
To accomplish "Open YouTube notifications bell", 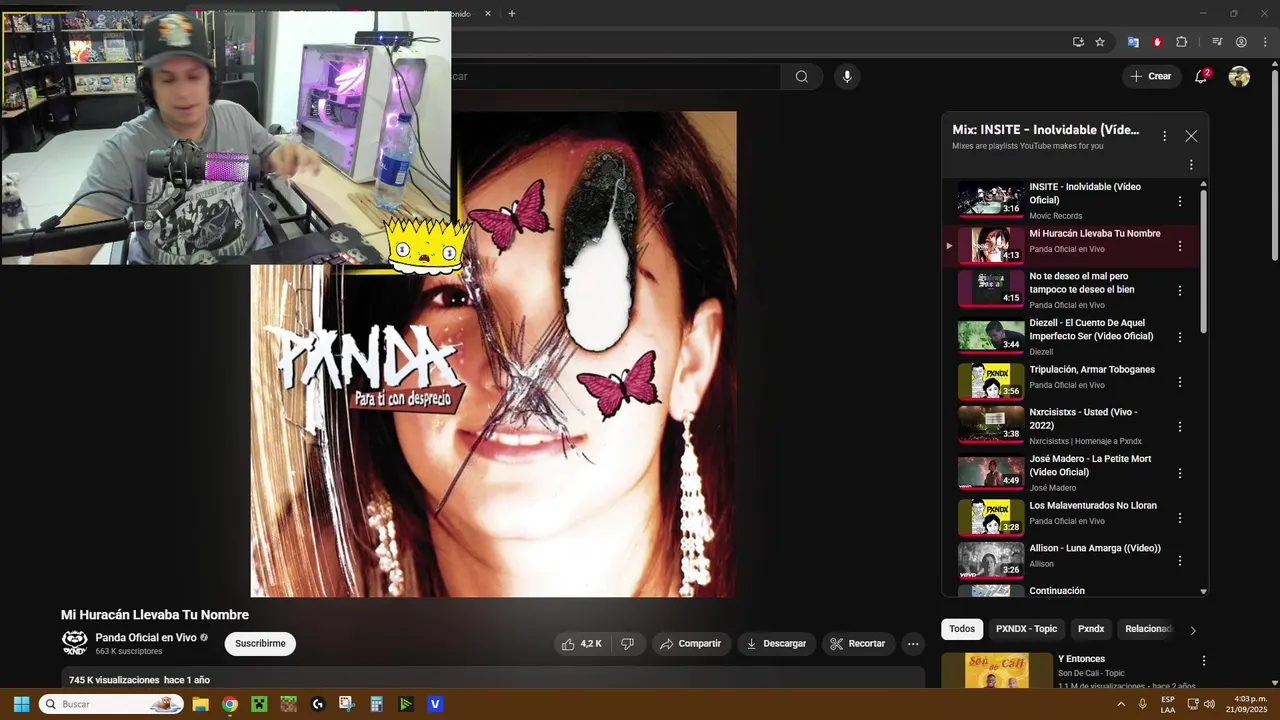I will coord(1202,77).
